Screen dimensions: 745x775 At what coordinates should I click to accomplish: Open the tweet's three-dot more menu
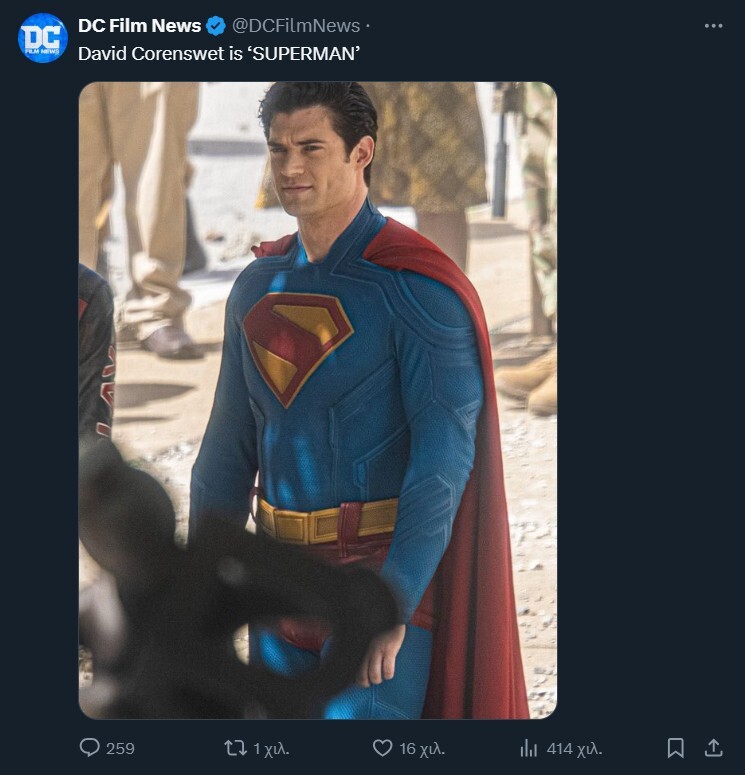coord(713,26)
